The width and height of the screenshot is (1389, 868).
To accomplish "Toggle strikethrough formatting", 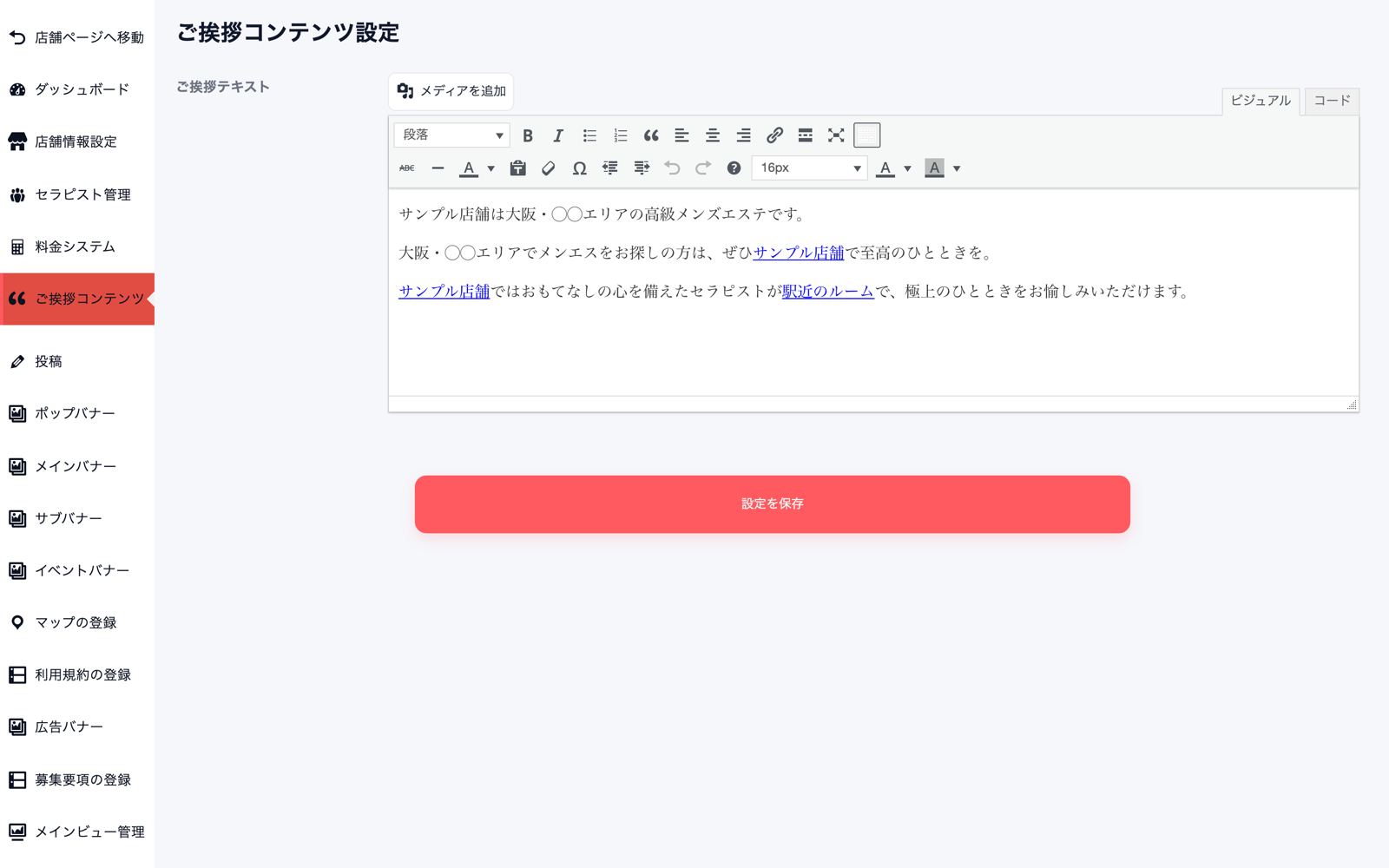I will (406, 168).
